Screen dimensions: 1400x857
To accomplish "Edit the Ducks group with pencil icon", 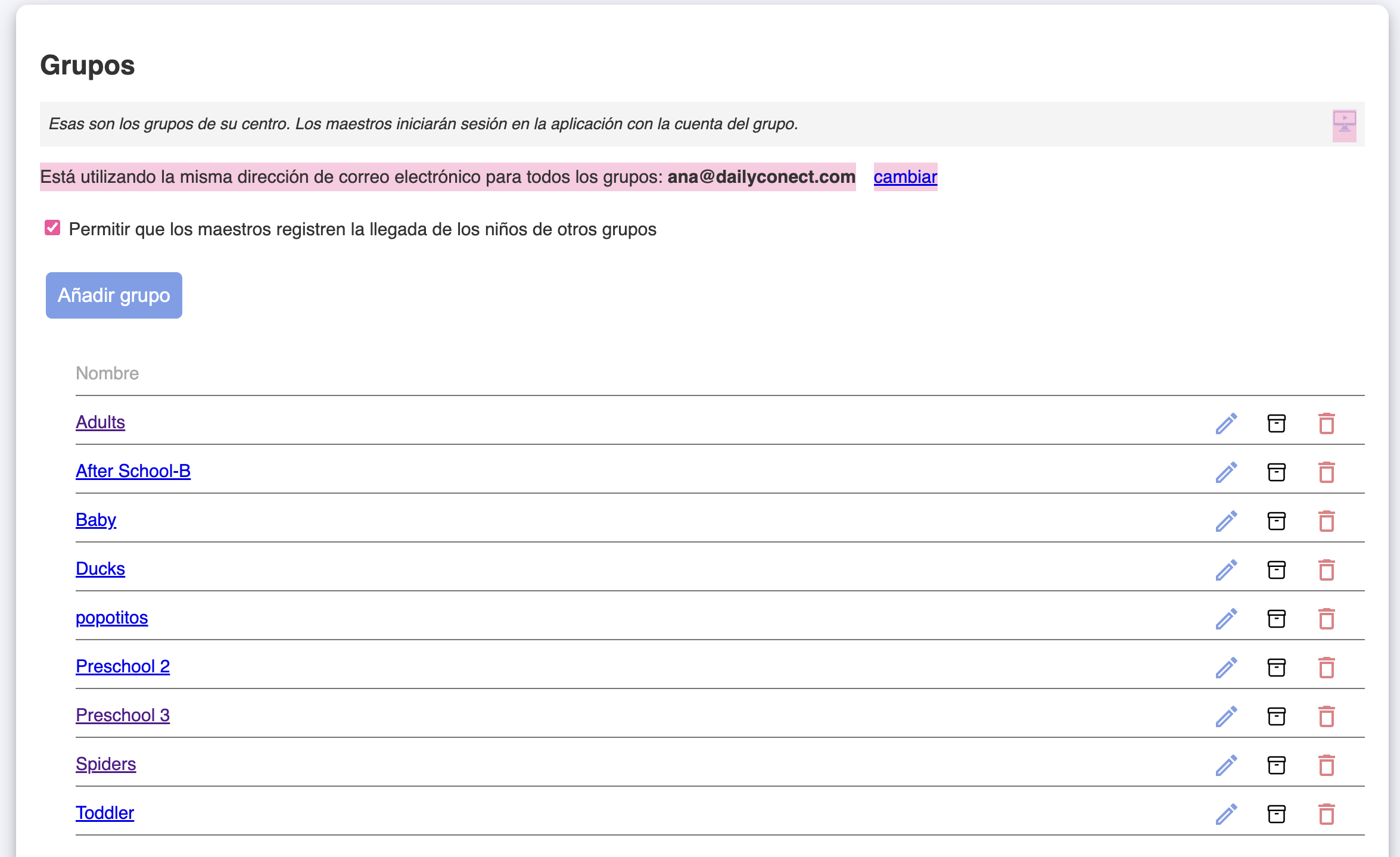I will coord(1226,570).
